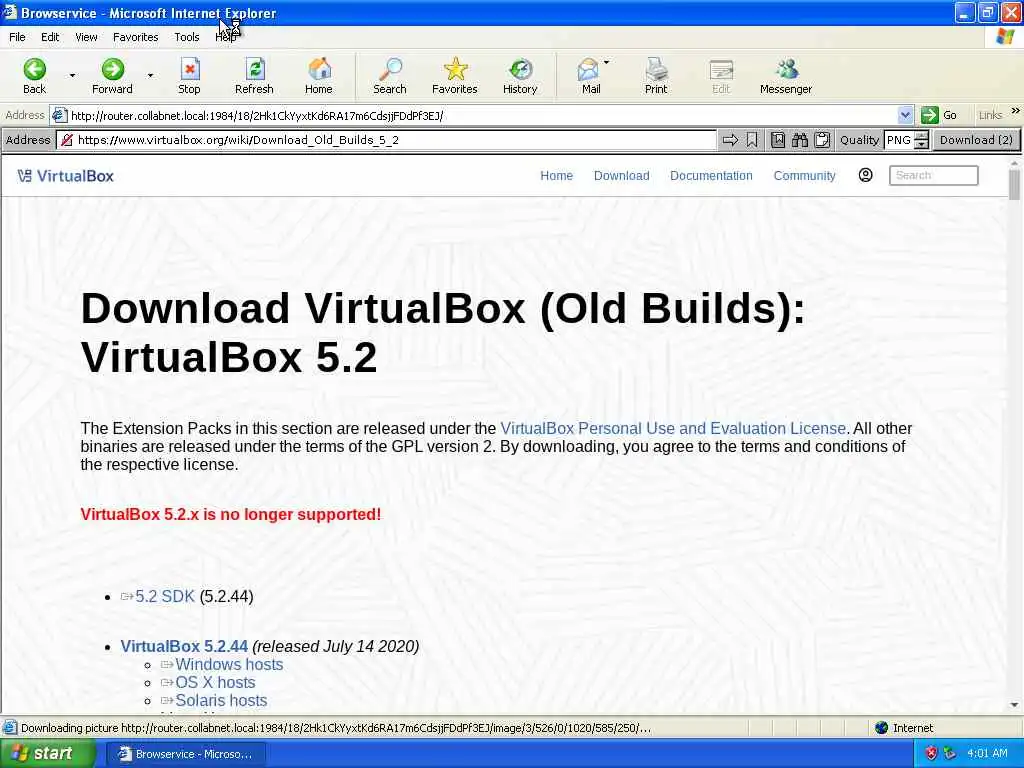This screenshot has width=1024, height=768.
Task: Click the IE Refresh icon
Action: point(254,69)
